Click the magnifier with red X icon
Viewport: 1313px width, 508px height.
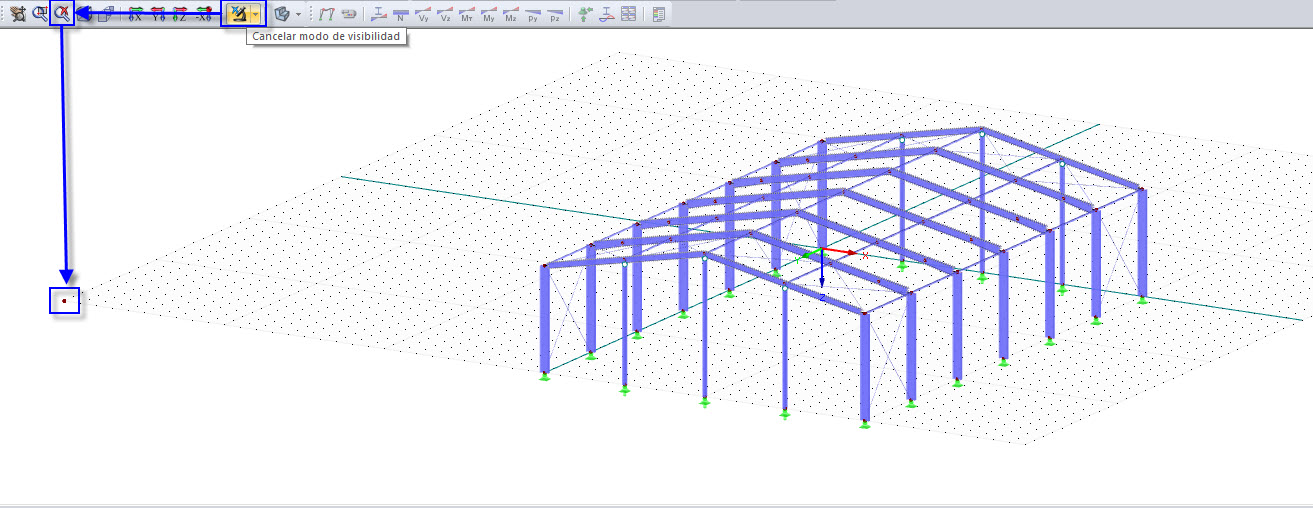[x=62, y=14]
